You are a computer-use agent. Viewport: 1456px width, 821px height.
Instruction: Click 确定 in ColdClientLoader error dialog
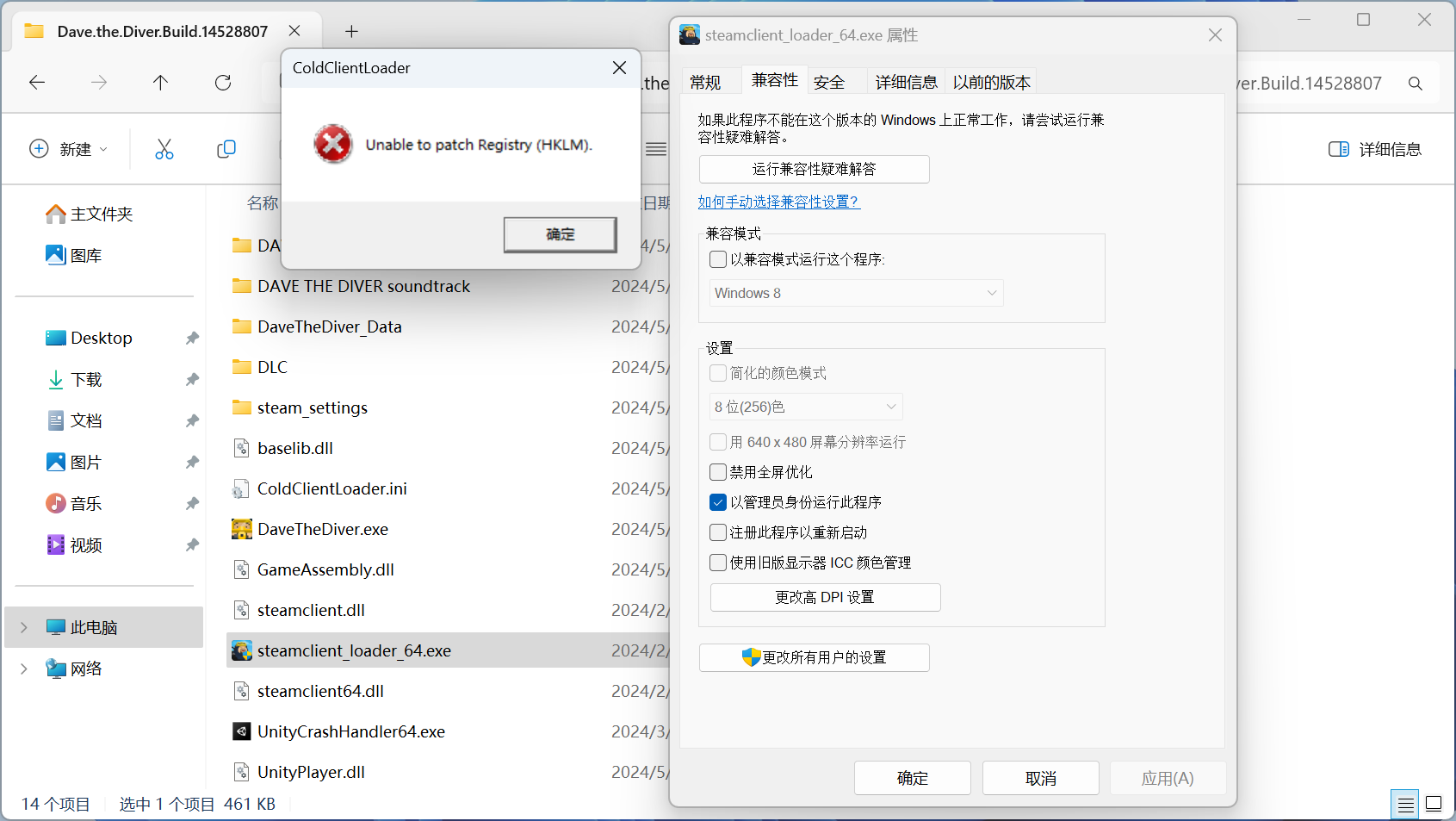(x=560, y=234)
